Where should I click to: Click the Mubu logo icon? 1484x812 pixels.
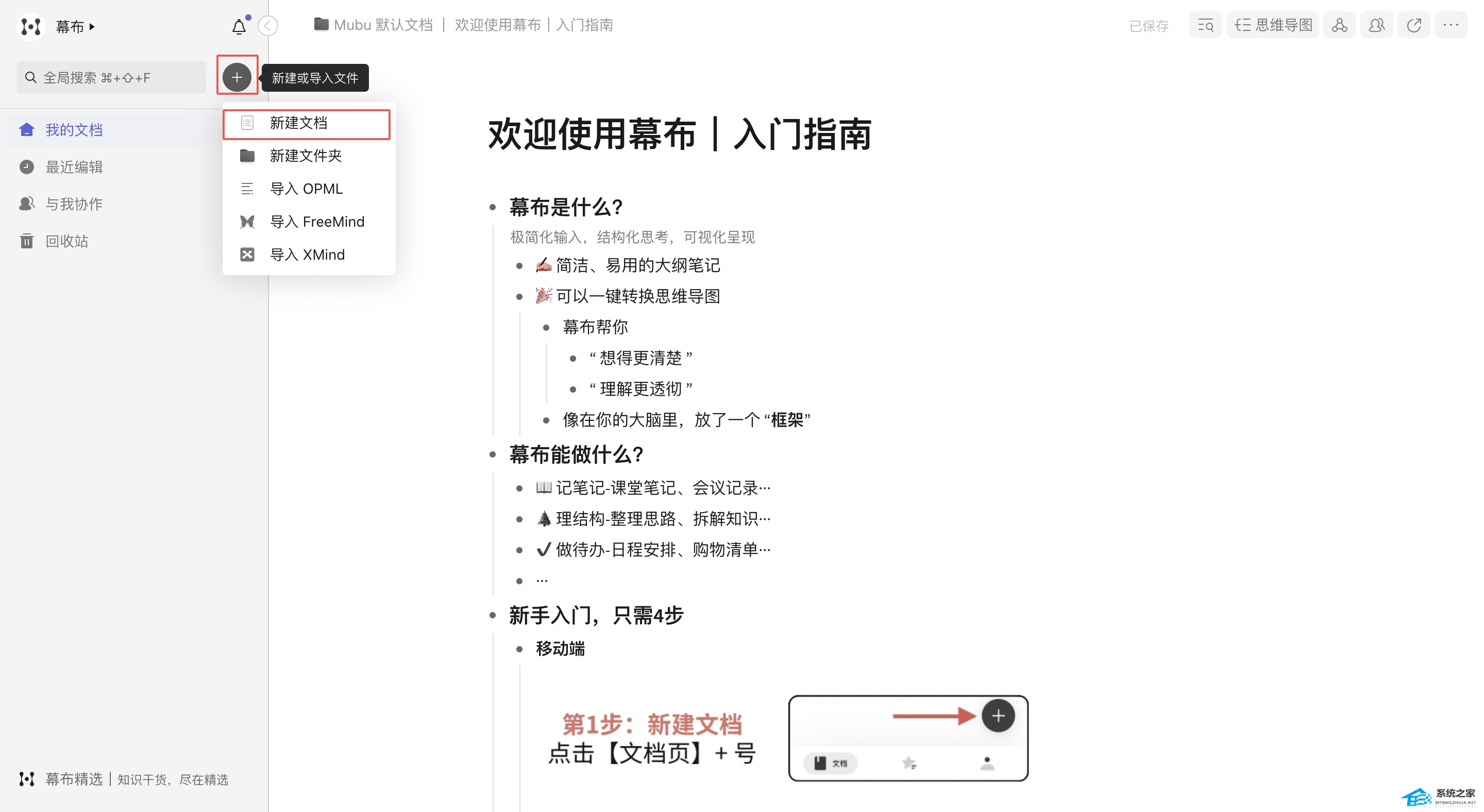pyautogui.click(x=30, y=26)
